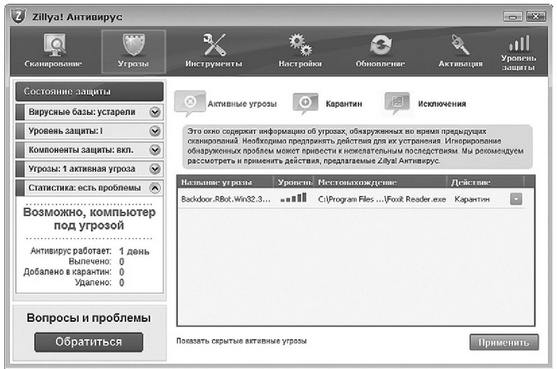
Task: Open Инструменты tools icon
Action: (x=214, y=45)
